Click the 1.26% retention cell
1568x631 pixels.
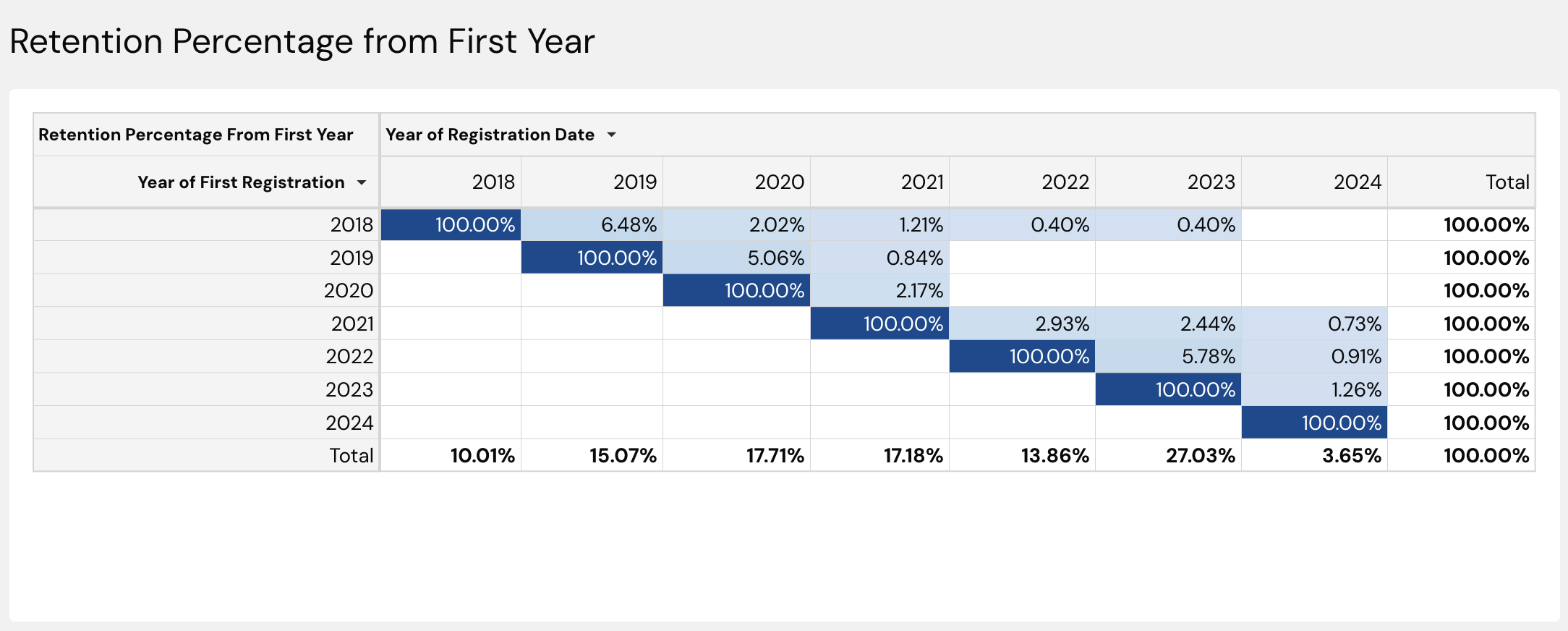[1355, 389]
